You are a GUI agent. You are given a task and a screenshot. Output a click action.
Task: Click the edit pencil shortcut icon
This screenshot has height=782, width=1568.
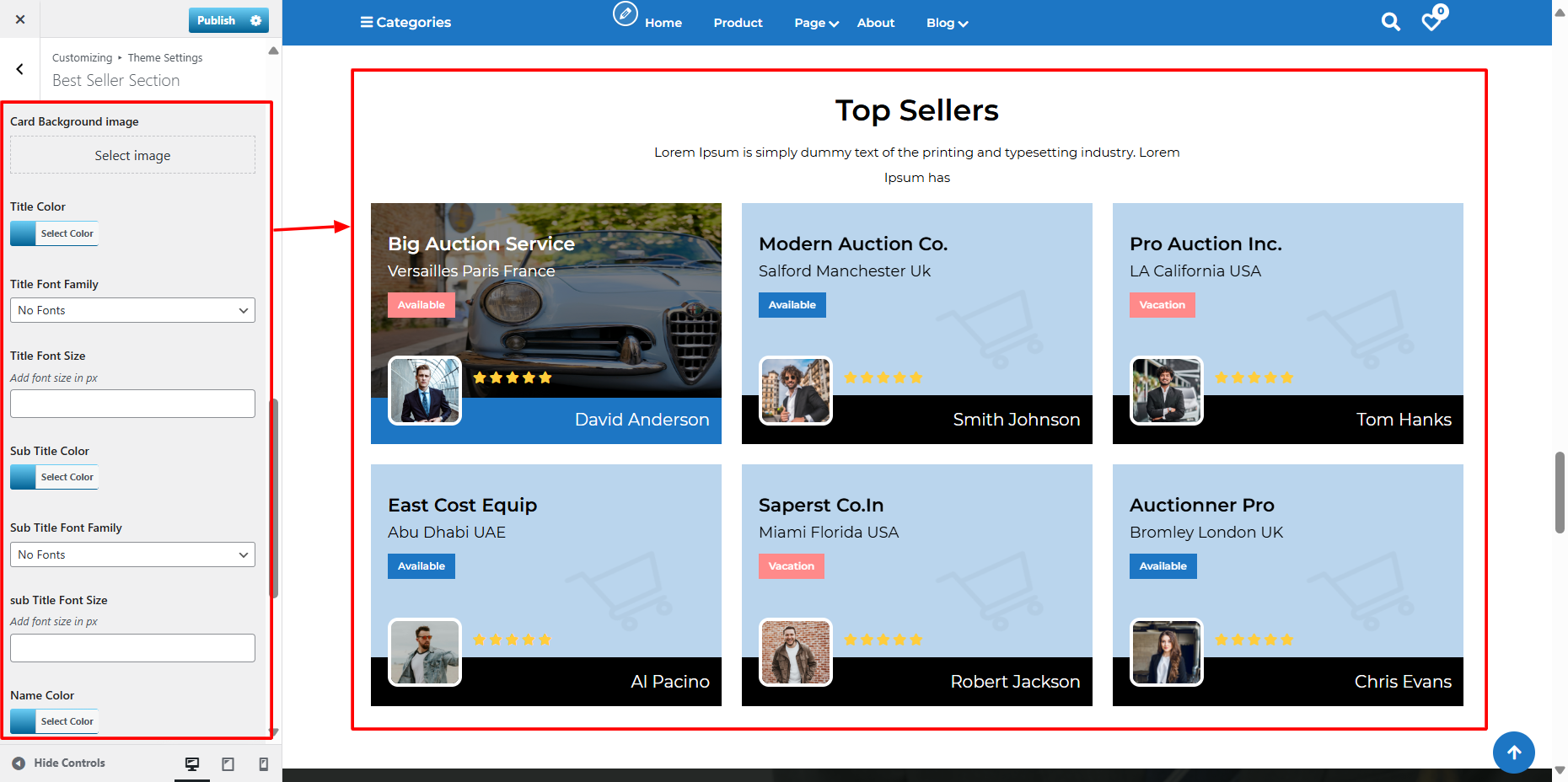pyautogui.click(x=625, y=13)
